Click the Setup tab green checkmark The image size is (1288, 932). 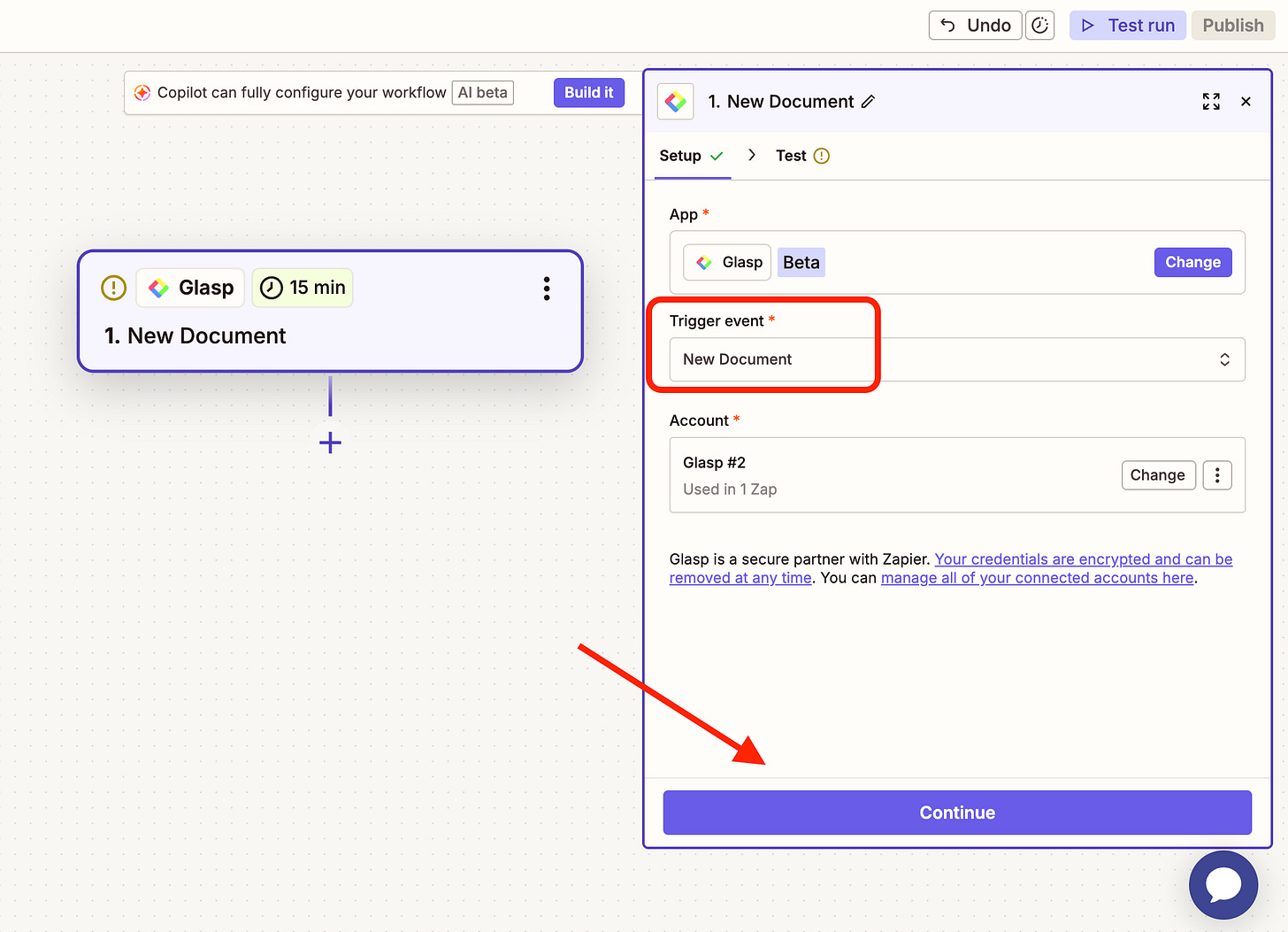717,156
